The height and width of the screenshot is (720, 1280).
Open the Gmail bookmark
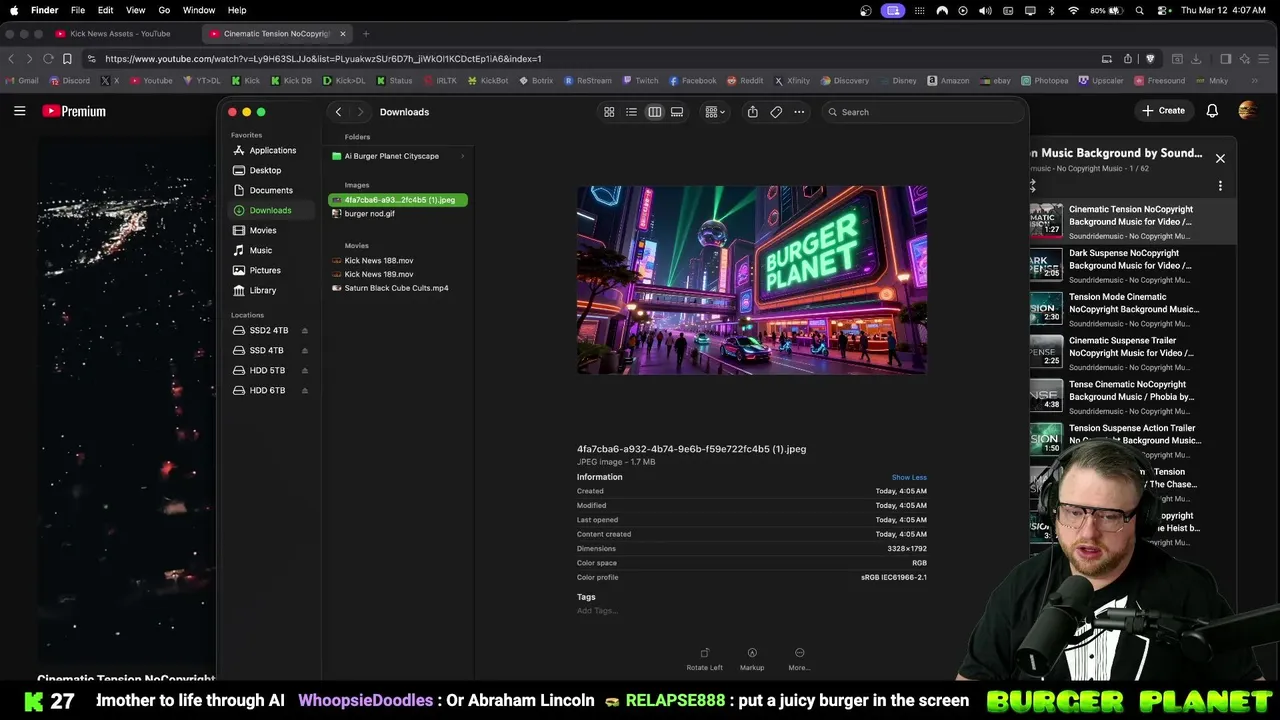pyautogui.click(x=21, y=80)
